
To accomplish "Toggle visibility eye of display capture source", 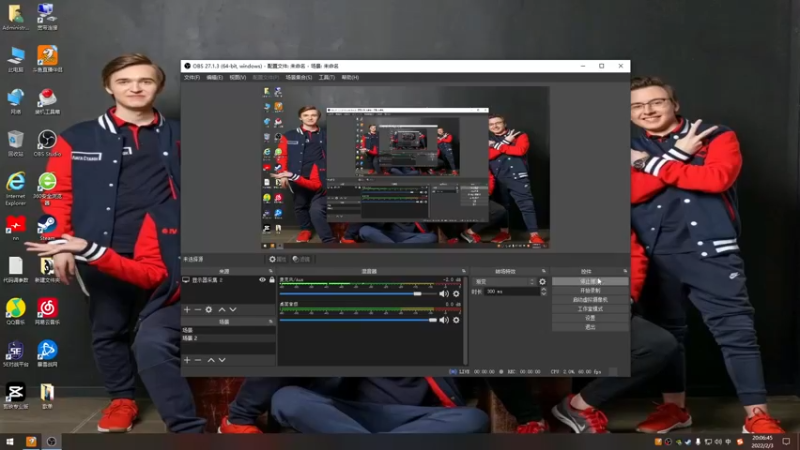I will coord(262,280).
